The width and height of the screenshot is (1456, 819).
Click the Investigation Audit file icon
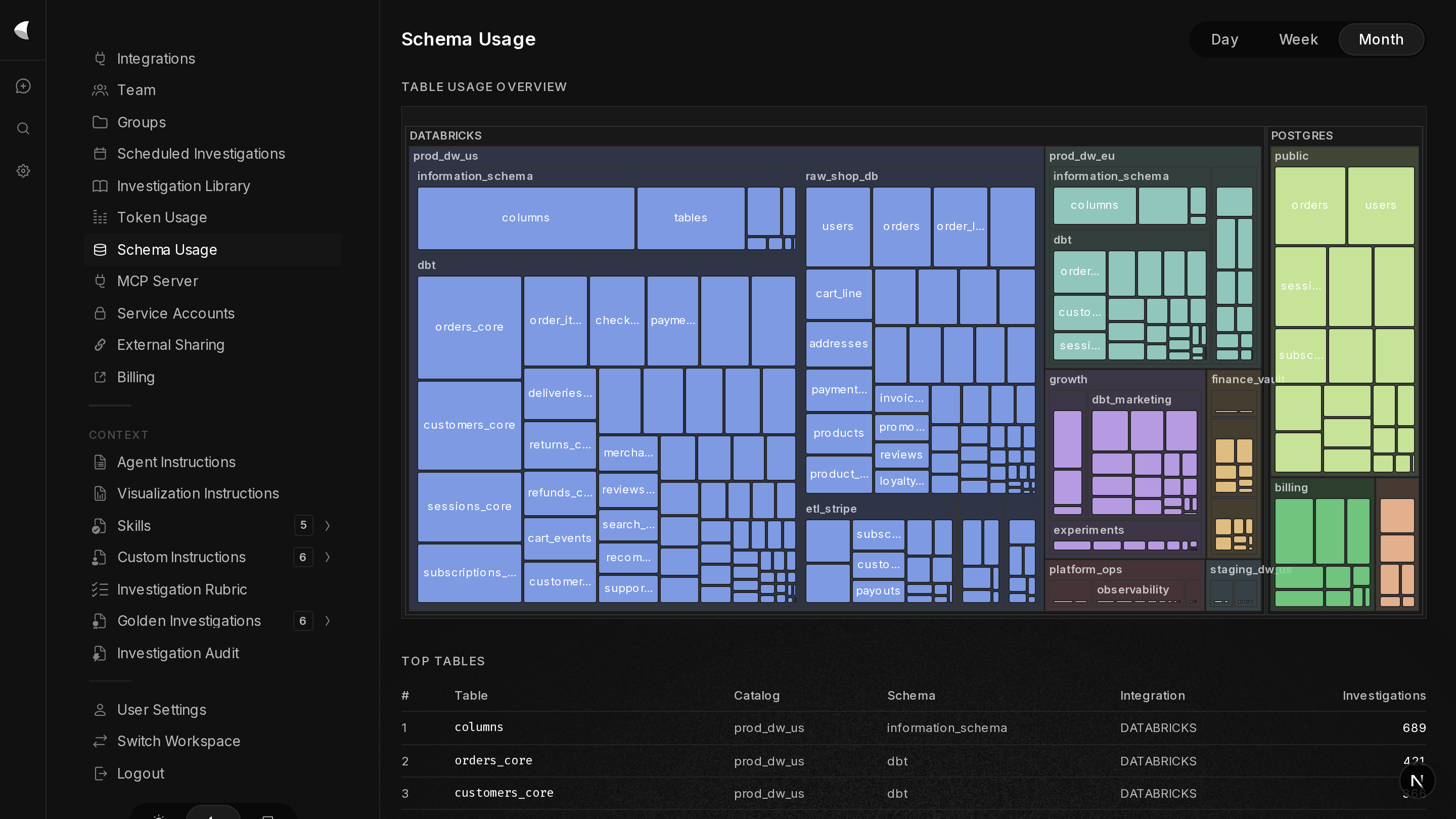point(99,653)
